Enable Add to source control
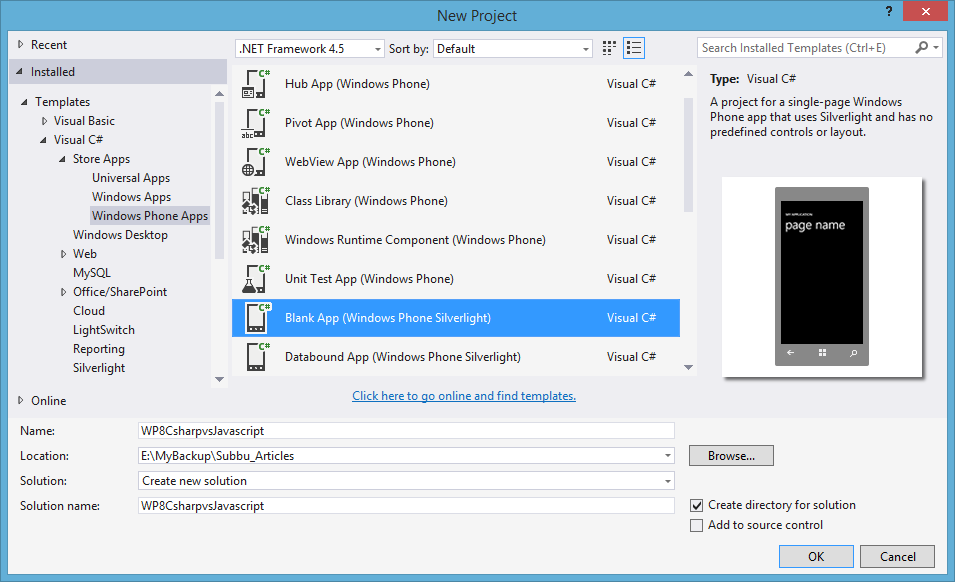This screenshot has height=582, width=955. coord(696,524)
